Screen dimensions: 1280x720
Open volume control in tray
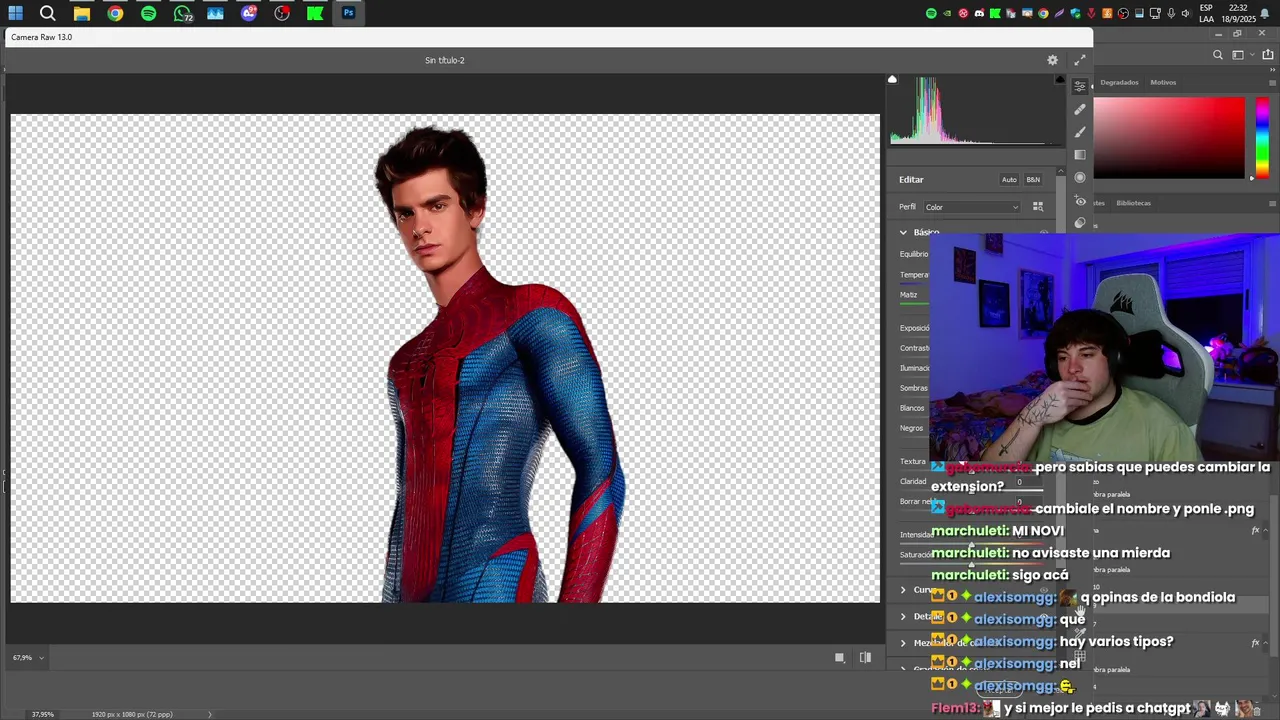[1185, 13]
